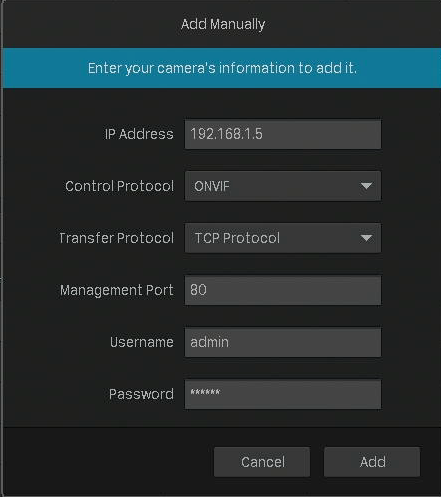
Task: Click the Add Manually dialog title
Action: (x=223, y=24)
